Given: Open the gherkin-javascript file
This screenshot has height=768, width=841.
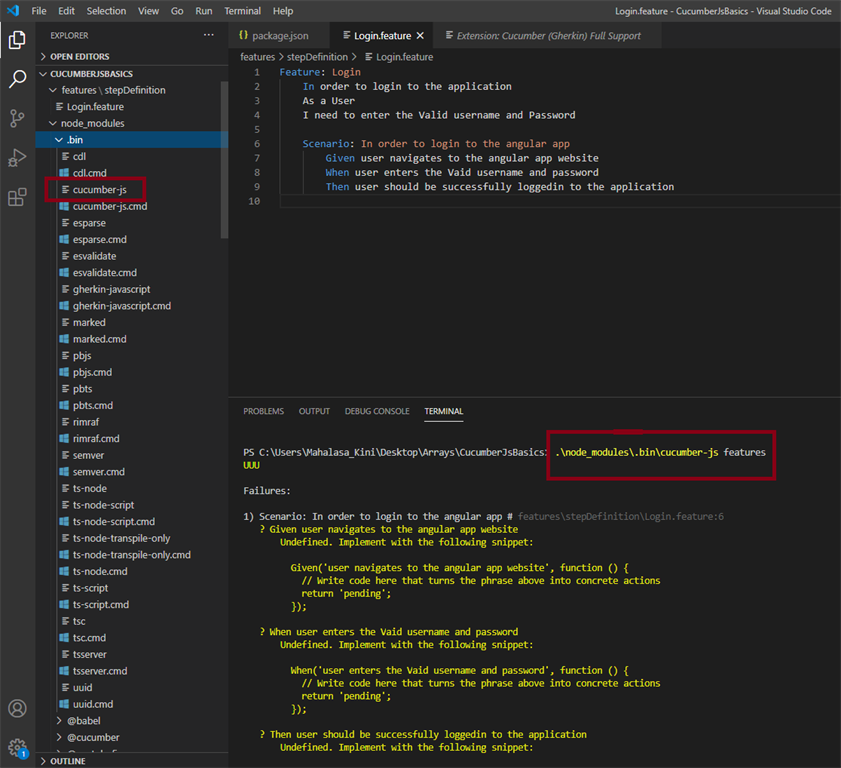Looking at the screenshot, I should [132, 289].
